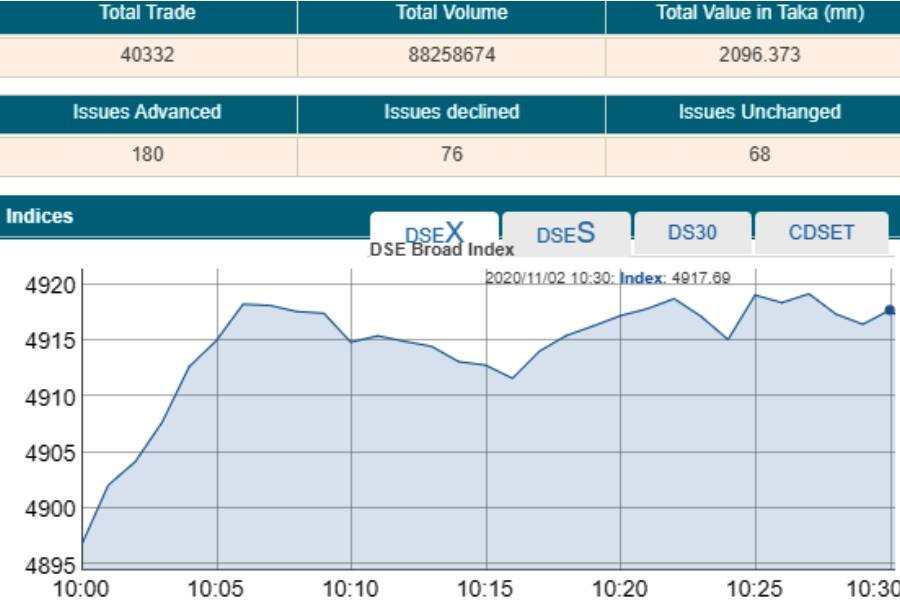
Task: Select the DS30 tab
Action: pyautogui.click(x=692, y=233)
